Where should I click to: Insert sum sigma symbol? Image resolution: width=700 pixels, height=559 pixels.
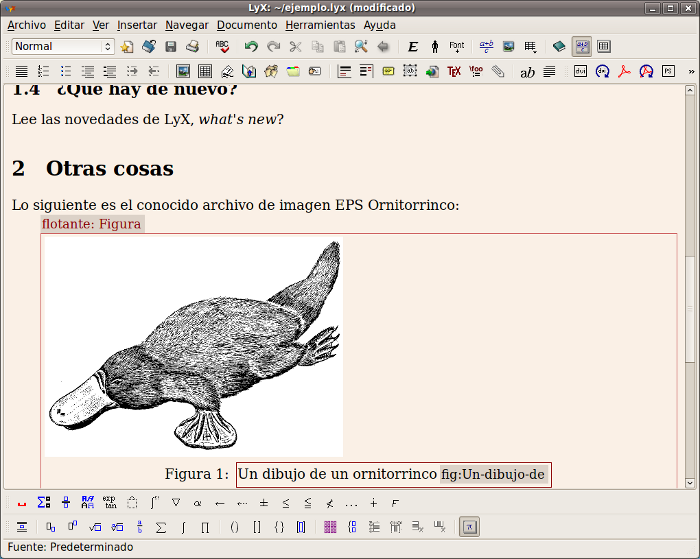pos(161,527)
